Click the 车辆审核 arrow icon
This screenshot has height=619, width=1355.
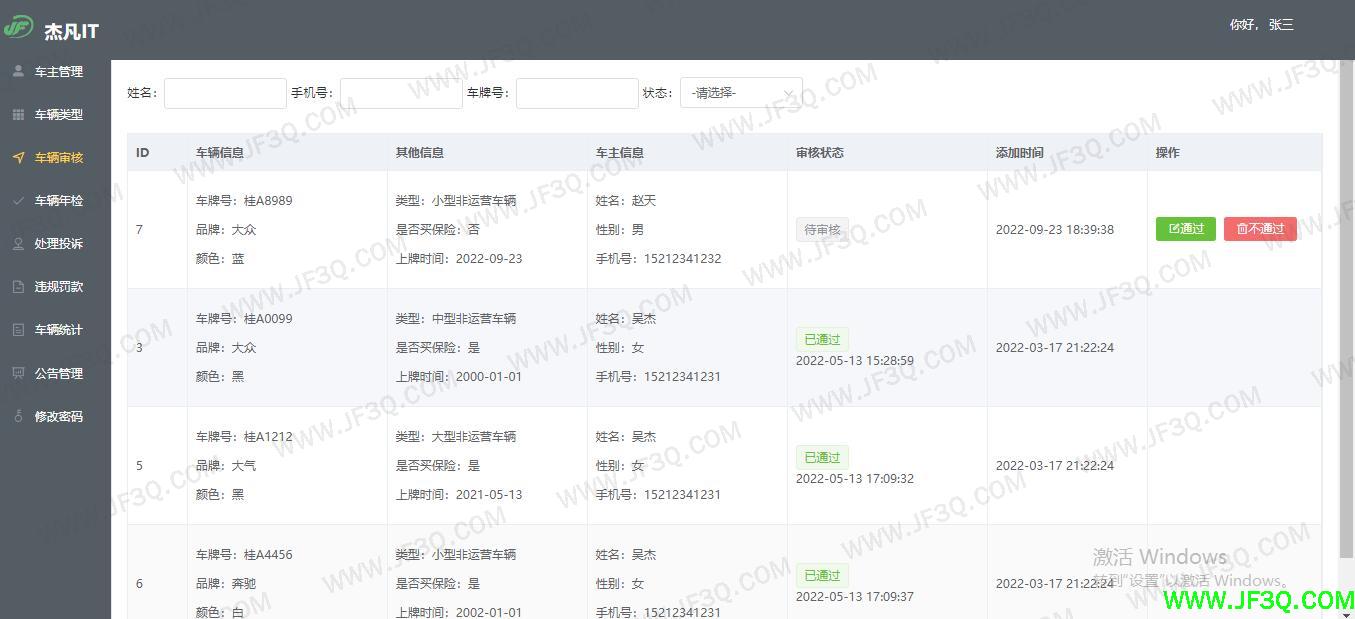click(18, 158)
